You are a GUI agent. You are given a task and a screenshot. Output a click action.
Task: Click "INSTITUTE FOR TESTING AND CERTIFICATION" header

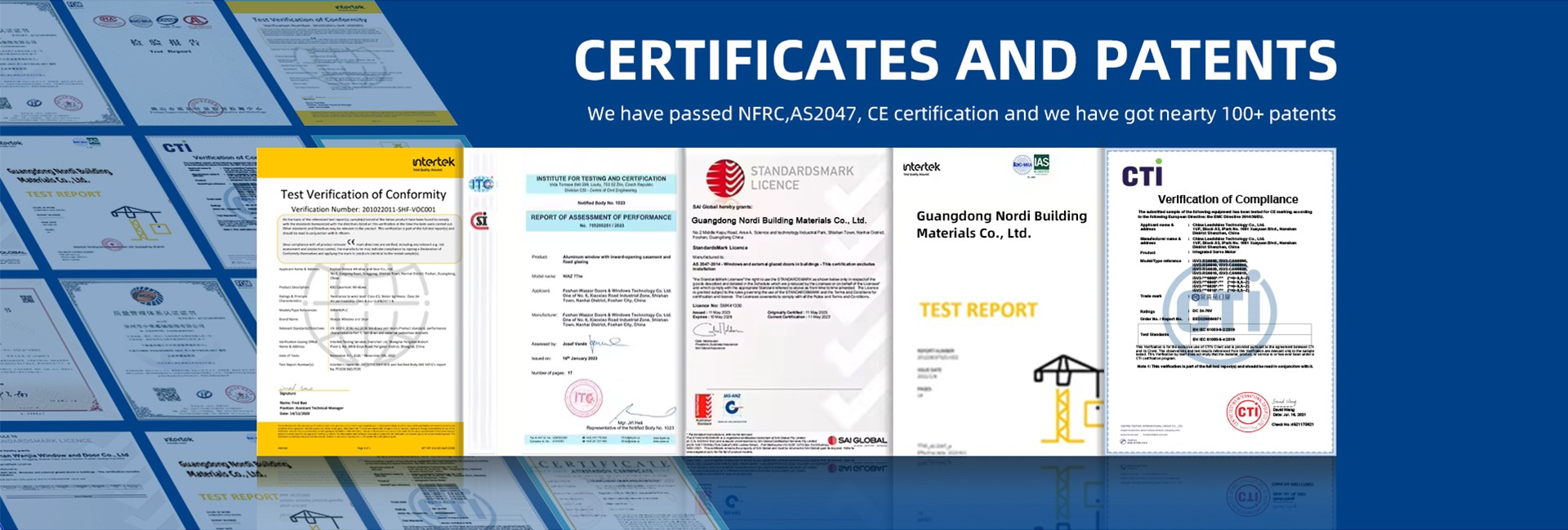point(601,179)
